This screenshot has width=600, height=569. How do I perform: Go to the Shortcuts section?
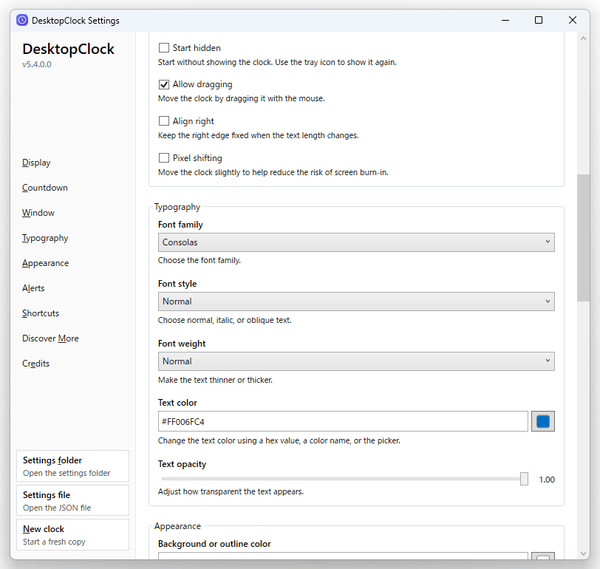41,313
